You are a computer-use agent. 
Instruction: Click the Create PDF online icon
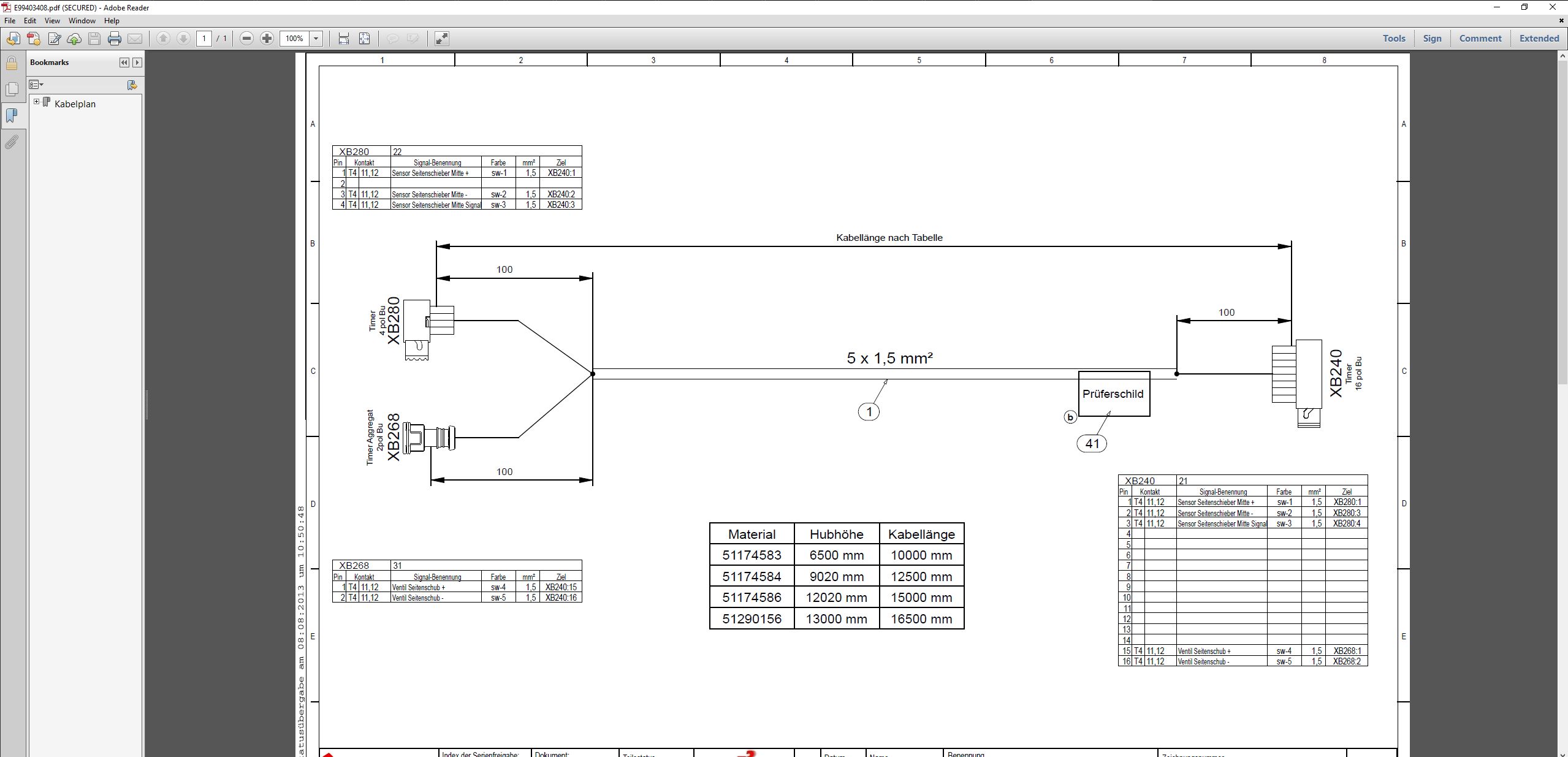[x=34, y=39]
